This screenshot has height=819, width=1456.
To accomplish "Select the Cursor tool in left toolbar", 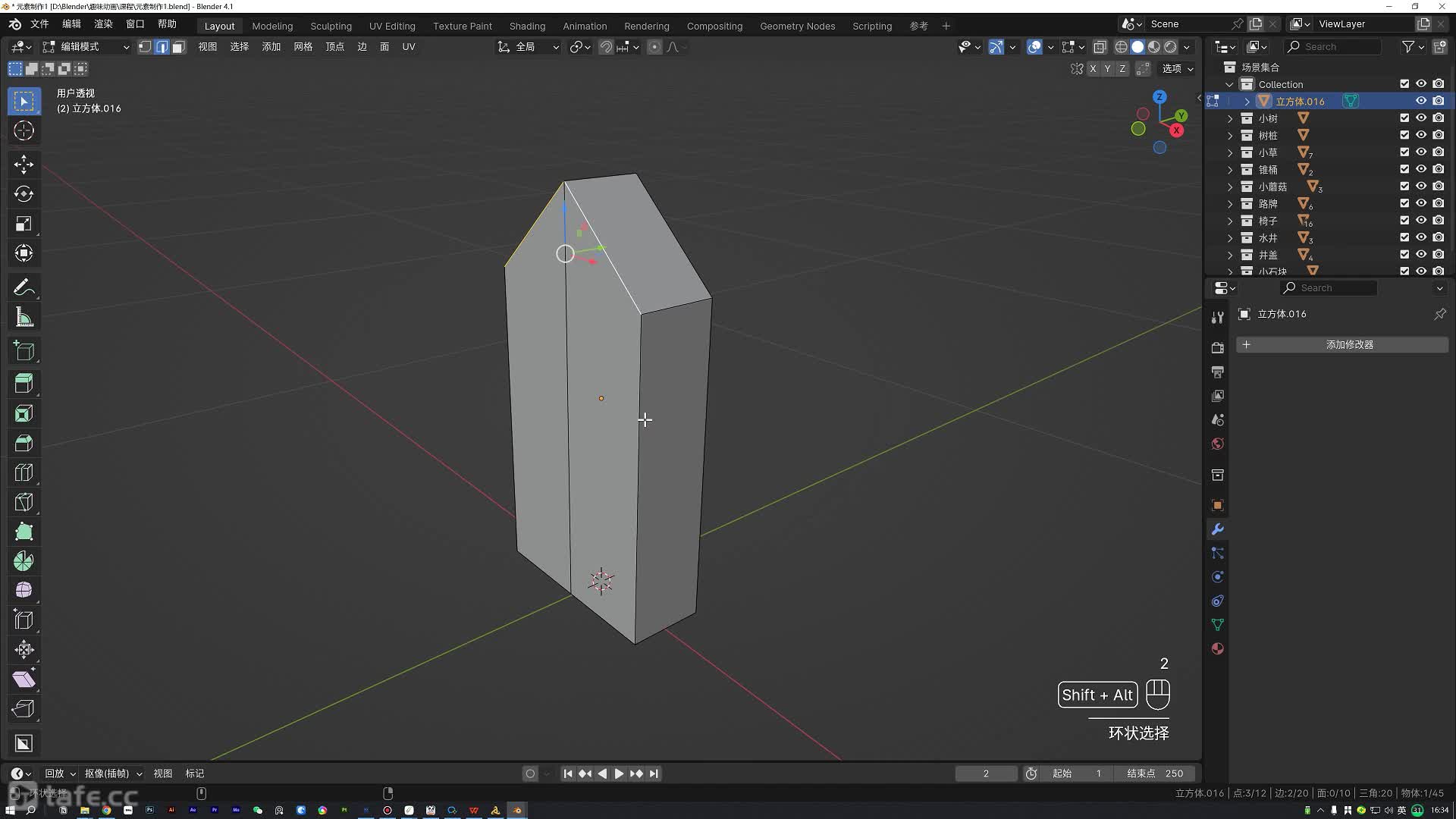I will (24, 130).
